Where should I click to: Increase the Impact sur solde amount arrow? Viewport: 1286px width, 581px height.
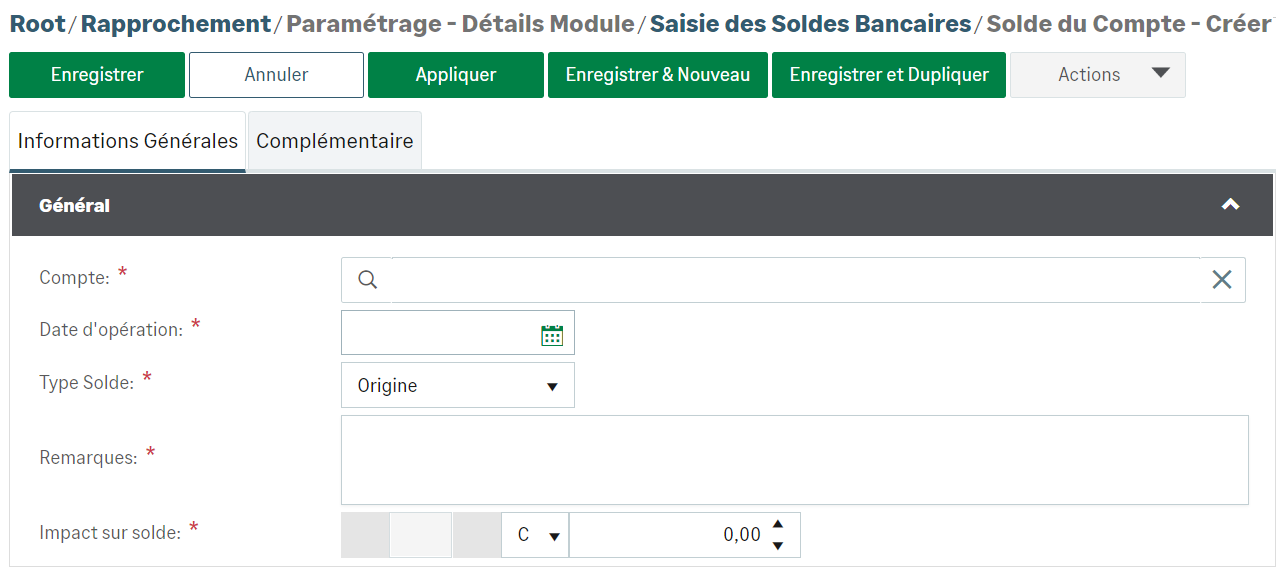point(778,524)
